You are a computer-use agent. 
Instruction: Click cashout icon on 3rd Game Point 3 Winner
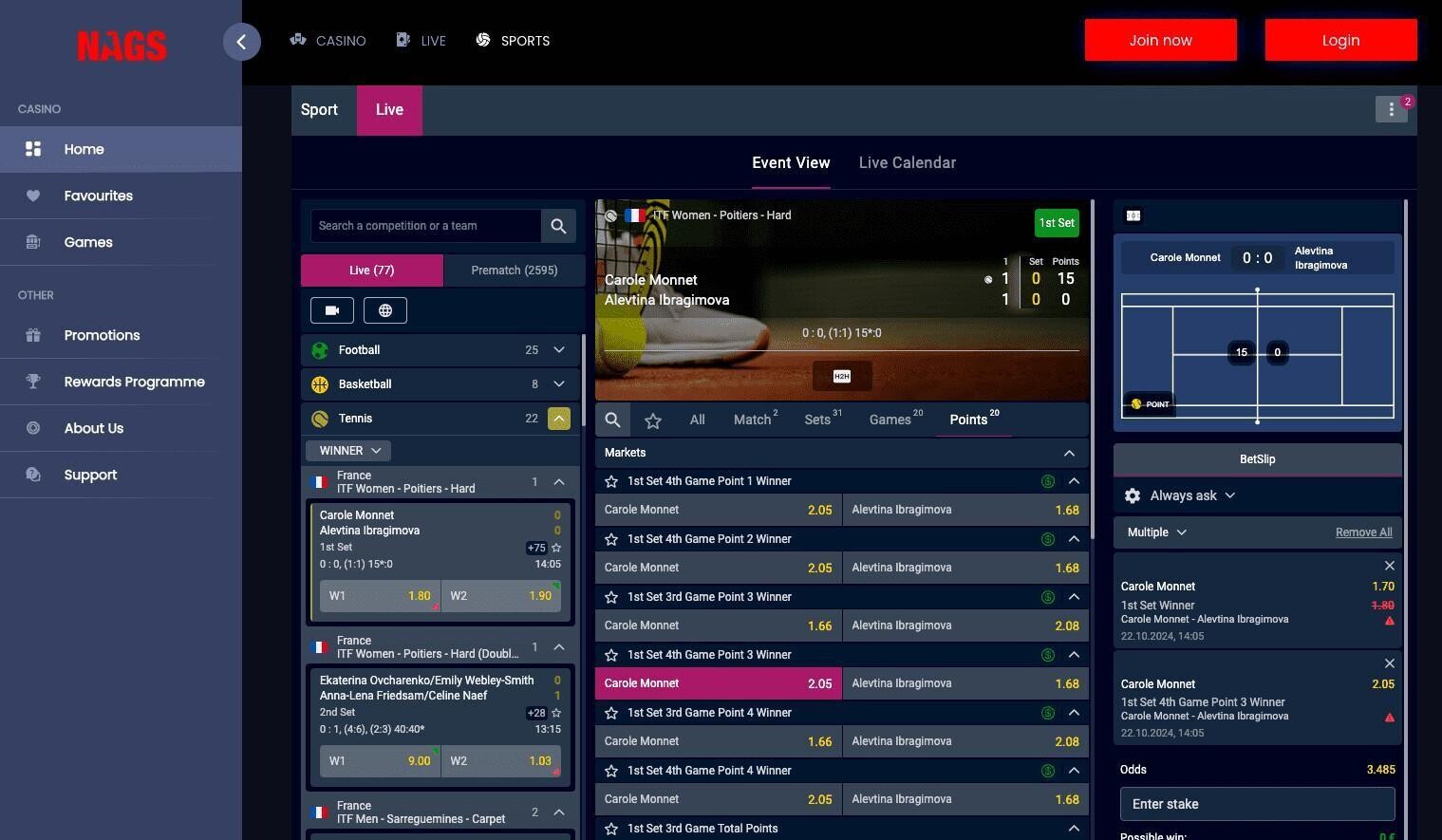1048,597
